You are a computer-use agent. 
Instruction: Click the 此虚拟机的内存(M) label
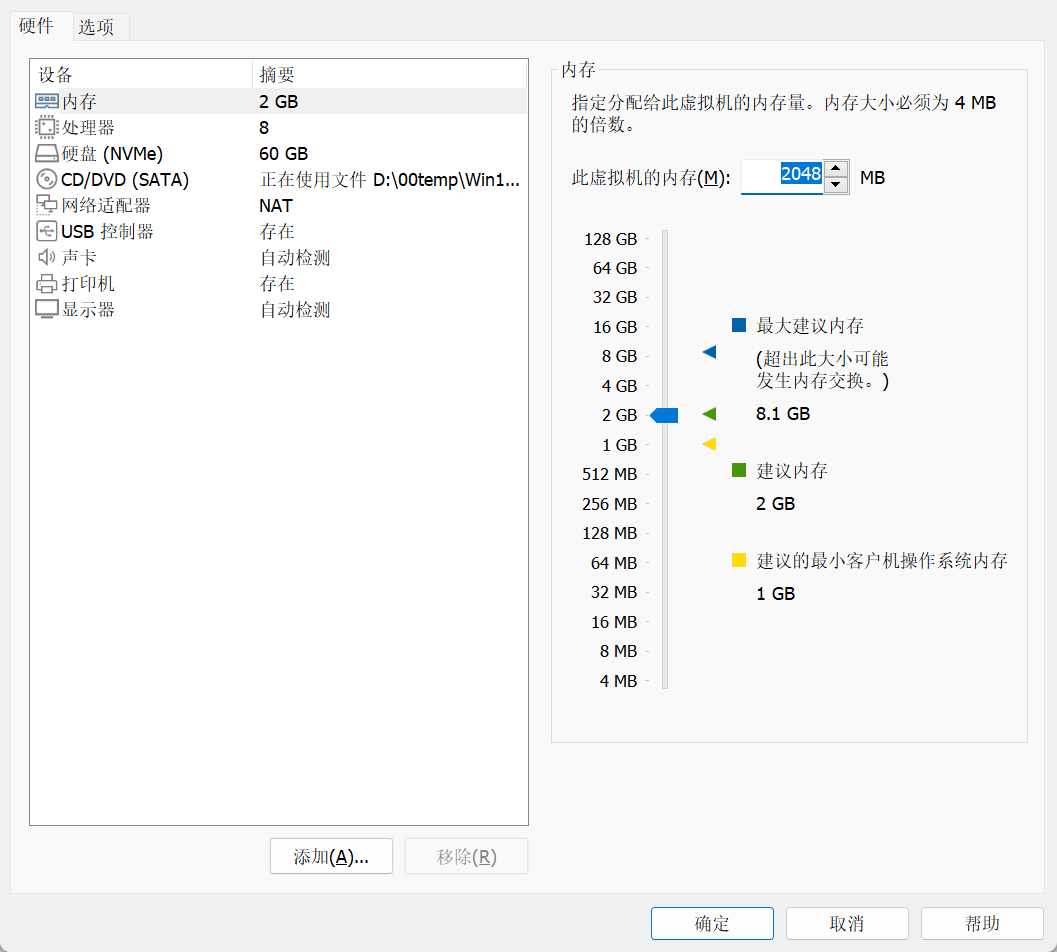[x=651, y=177]
